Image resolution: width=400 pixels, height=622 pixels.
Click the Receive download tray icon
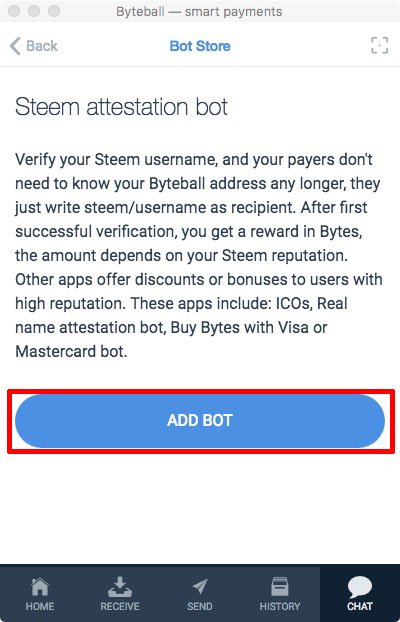(120, 587)
